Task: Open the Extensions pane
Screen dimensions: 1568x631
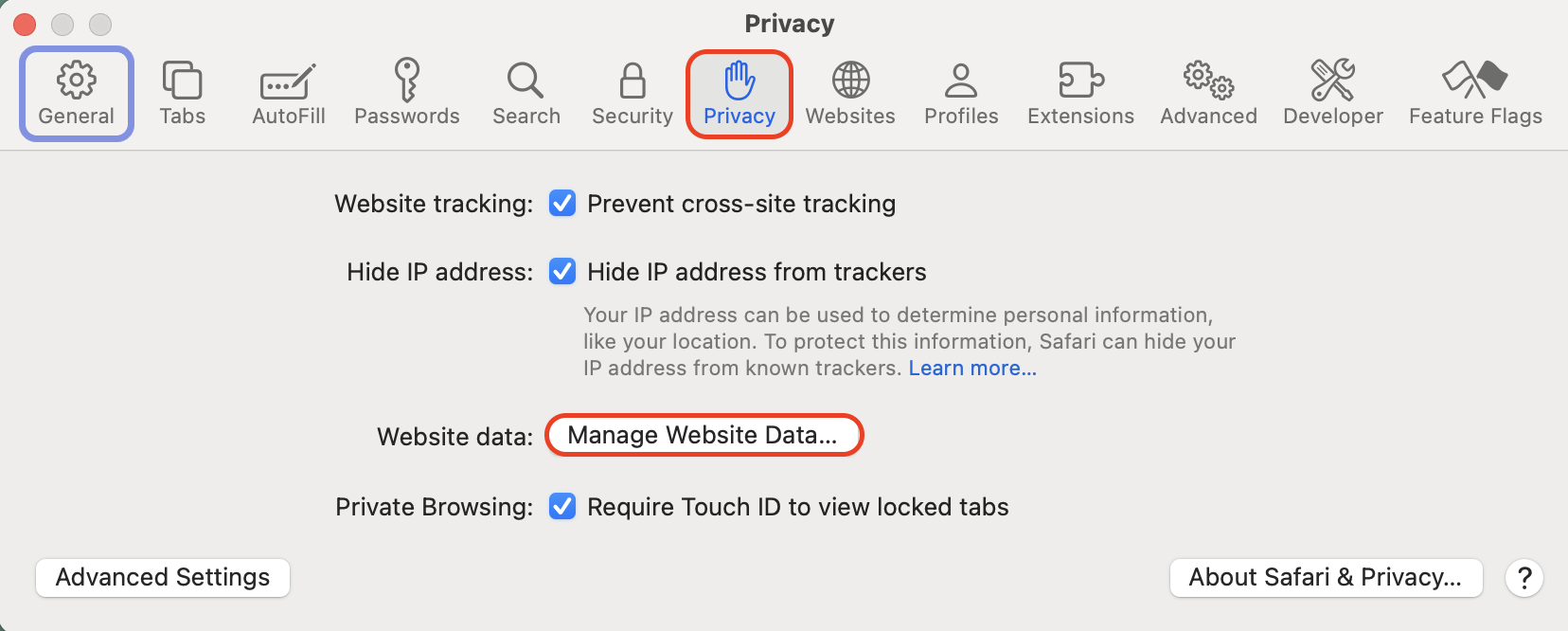Action: (x=1079, y=92)
